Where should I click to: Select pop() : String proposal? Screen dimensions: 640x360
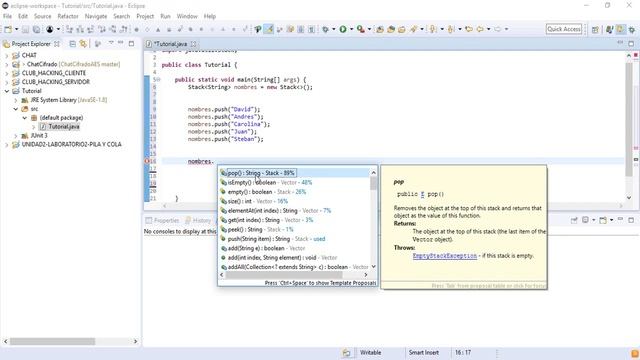click(x=294, y=173)
